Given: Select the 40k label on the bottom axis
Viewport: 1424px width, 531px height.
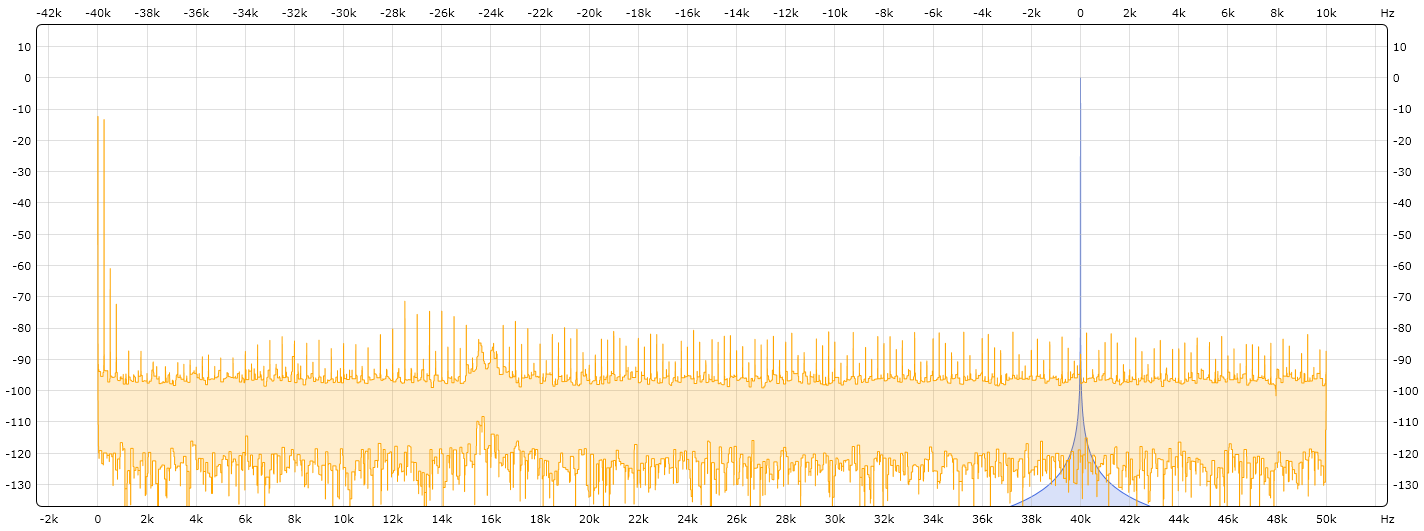Looking at the screenshot, I should tap(1080, 519).
